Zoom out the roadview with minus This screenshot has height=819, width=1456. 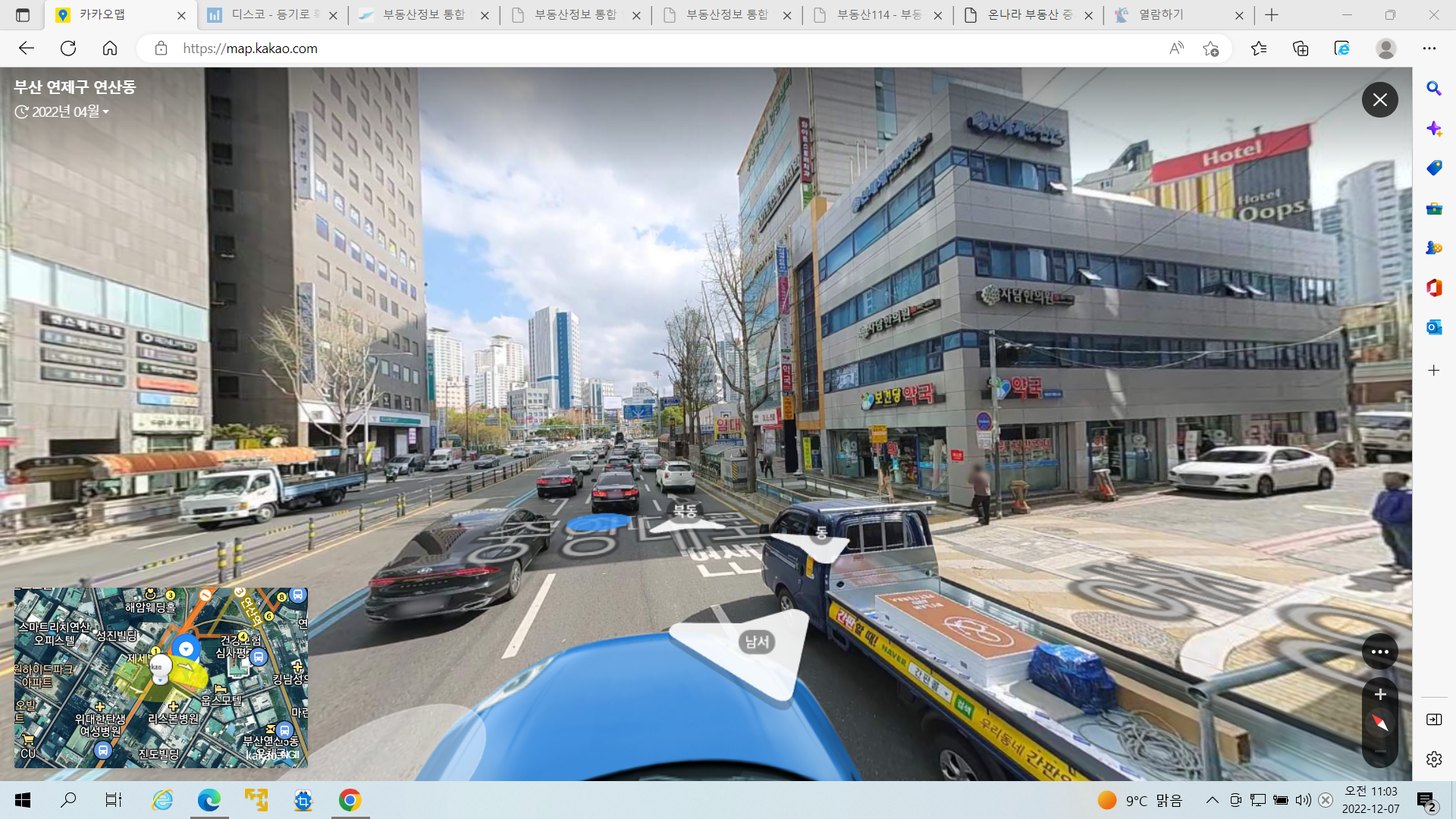pyautogui.click(x=1380, y=752)
